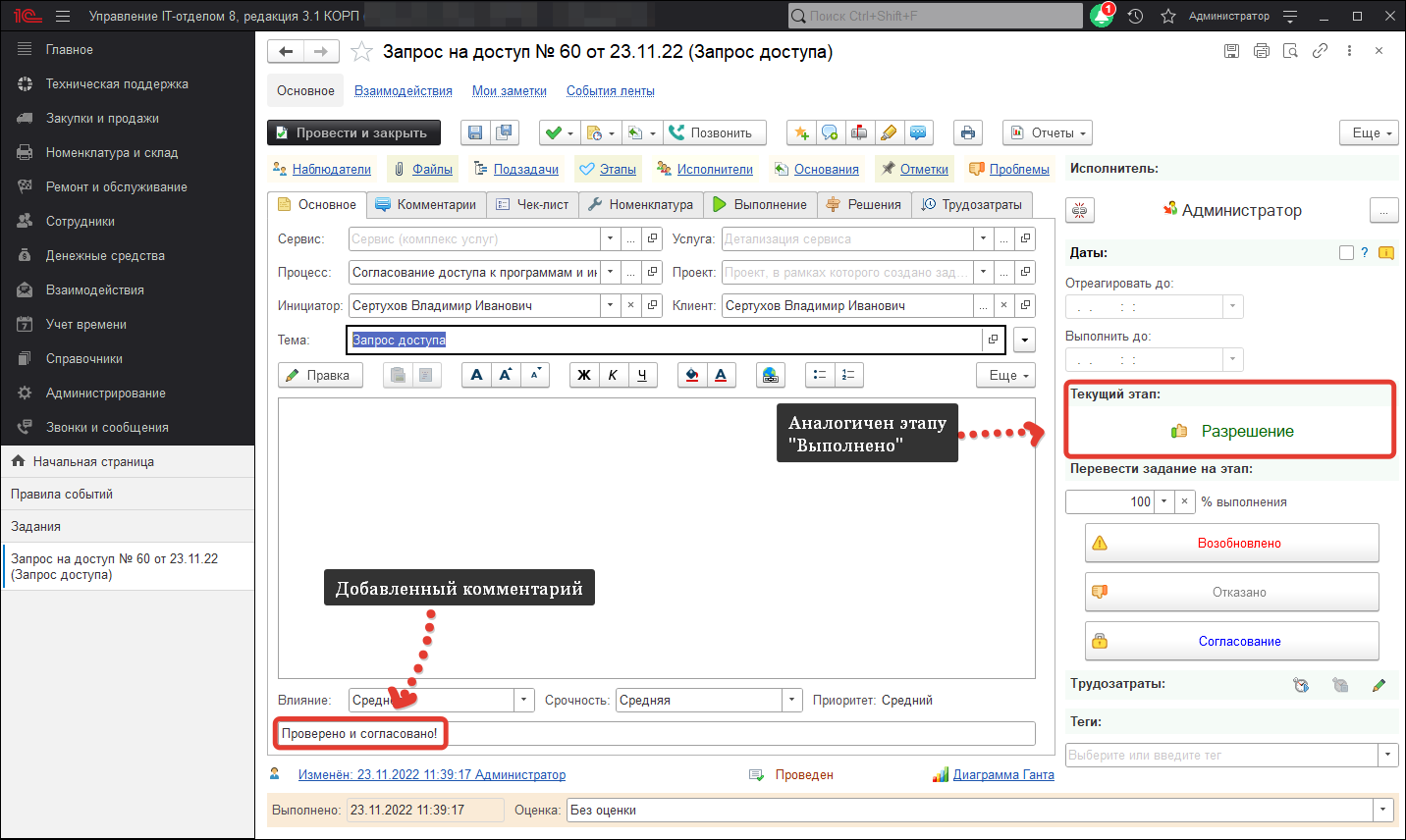Click the print icon in toolbar
Viewport: 1406px width, 840px height.
click(x=968, y=132)
